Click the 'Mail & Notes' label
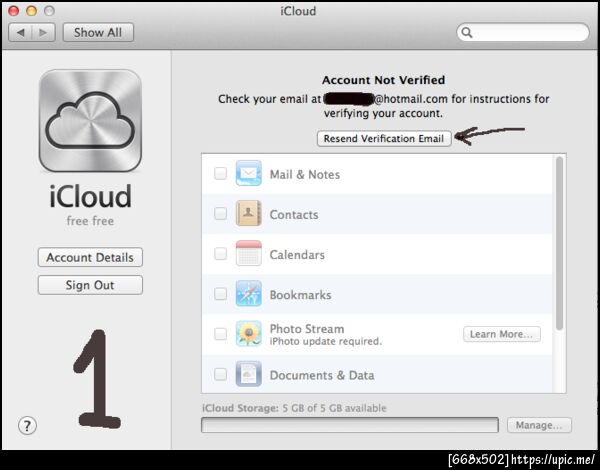Viewport: 600px width, 470px height. point(305,175)
